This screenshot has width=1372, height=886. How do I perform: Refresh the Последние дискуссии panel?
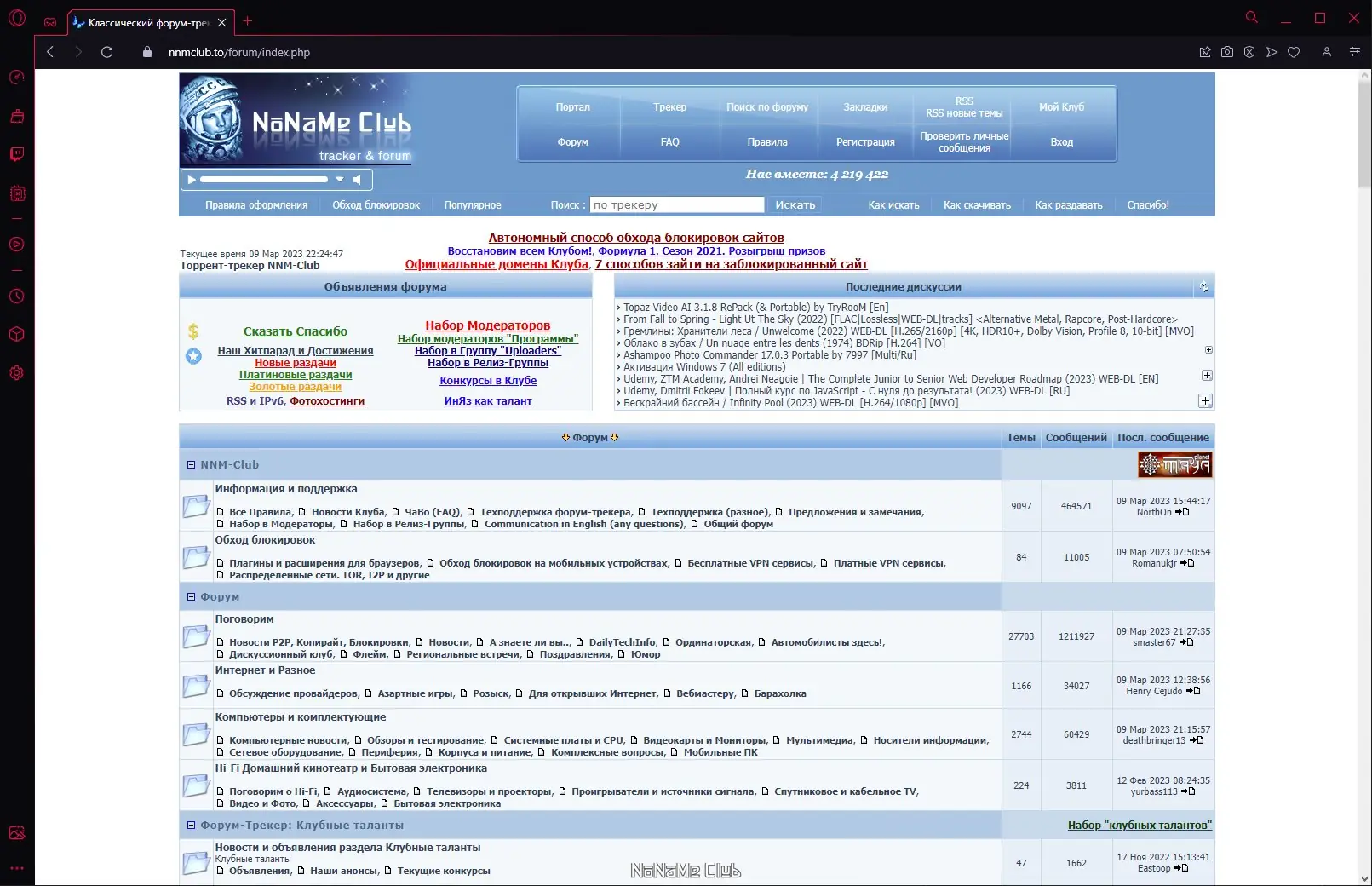(x=1204, y=287)
